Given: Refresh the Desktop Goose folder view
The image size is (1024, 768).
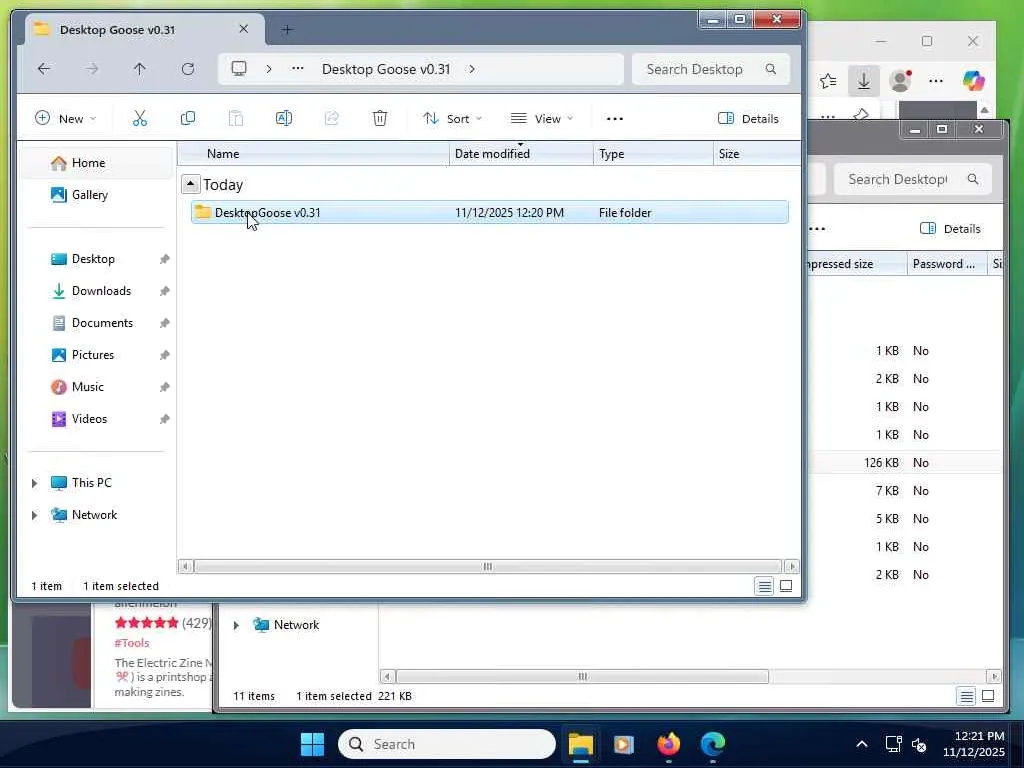Looking at the screenshot, I should point(187,69).
